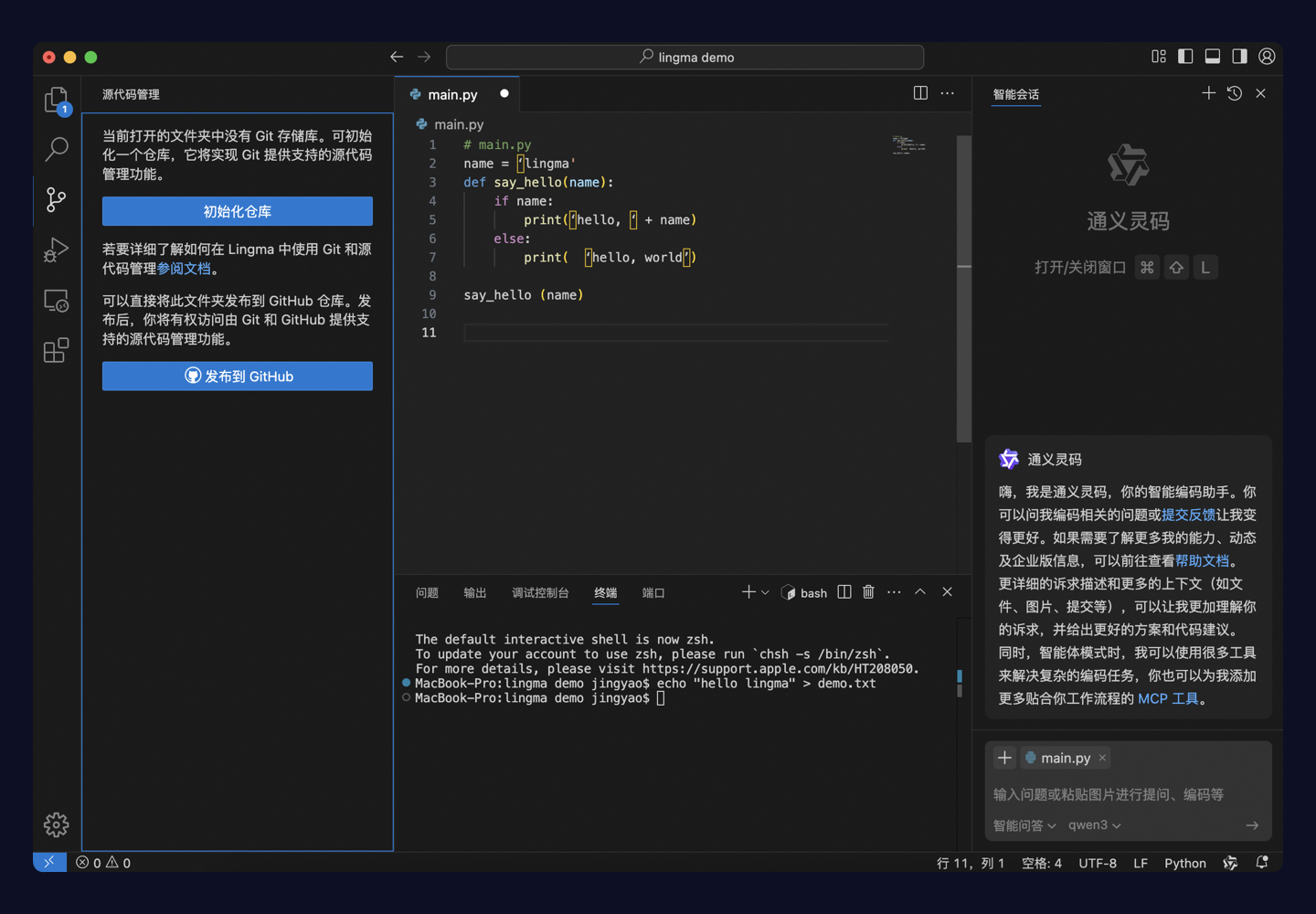Click the Lingma status bar icon
Screen dimensions: 1316x914
1231,863
